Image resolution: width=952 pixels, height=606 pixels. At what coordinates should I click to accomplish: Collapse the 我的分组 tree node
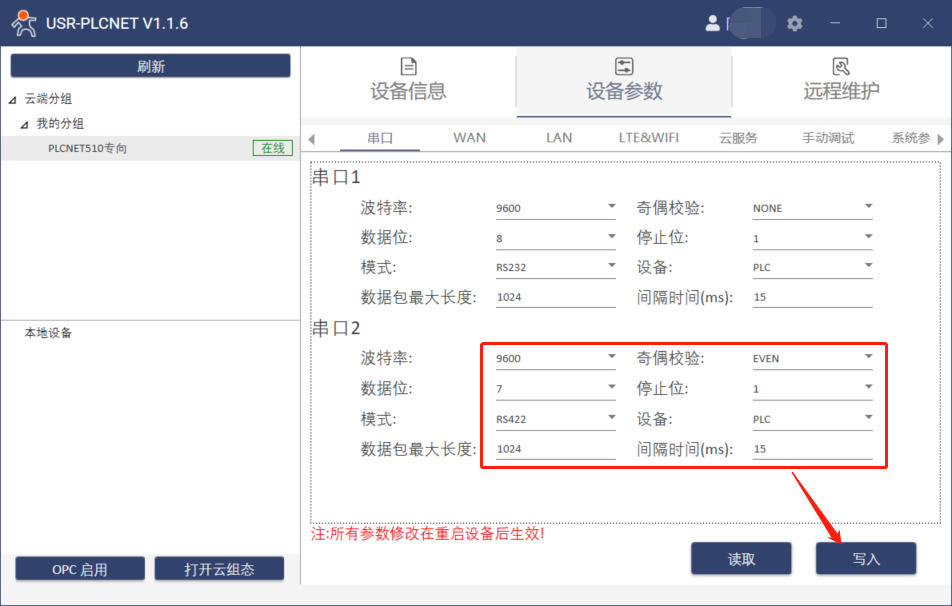(x=25, y=125)
